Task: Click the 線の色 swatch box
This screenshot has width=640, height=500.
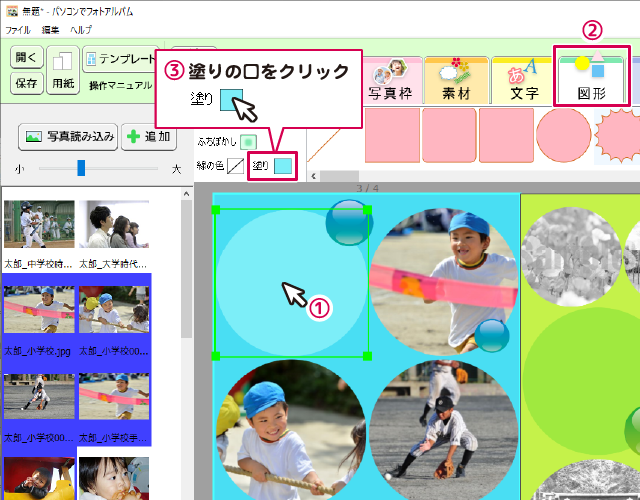Action: point(236,166)
